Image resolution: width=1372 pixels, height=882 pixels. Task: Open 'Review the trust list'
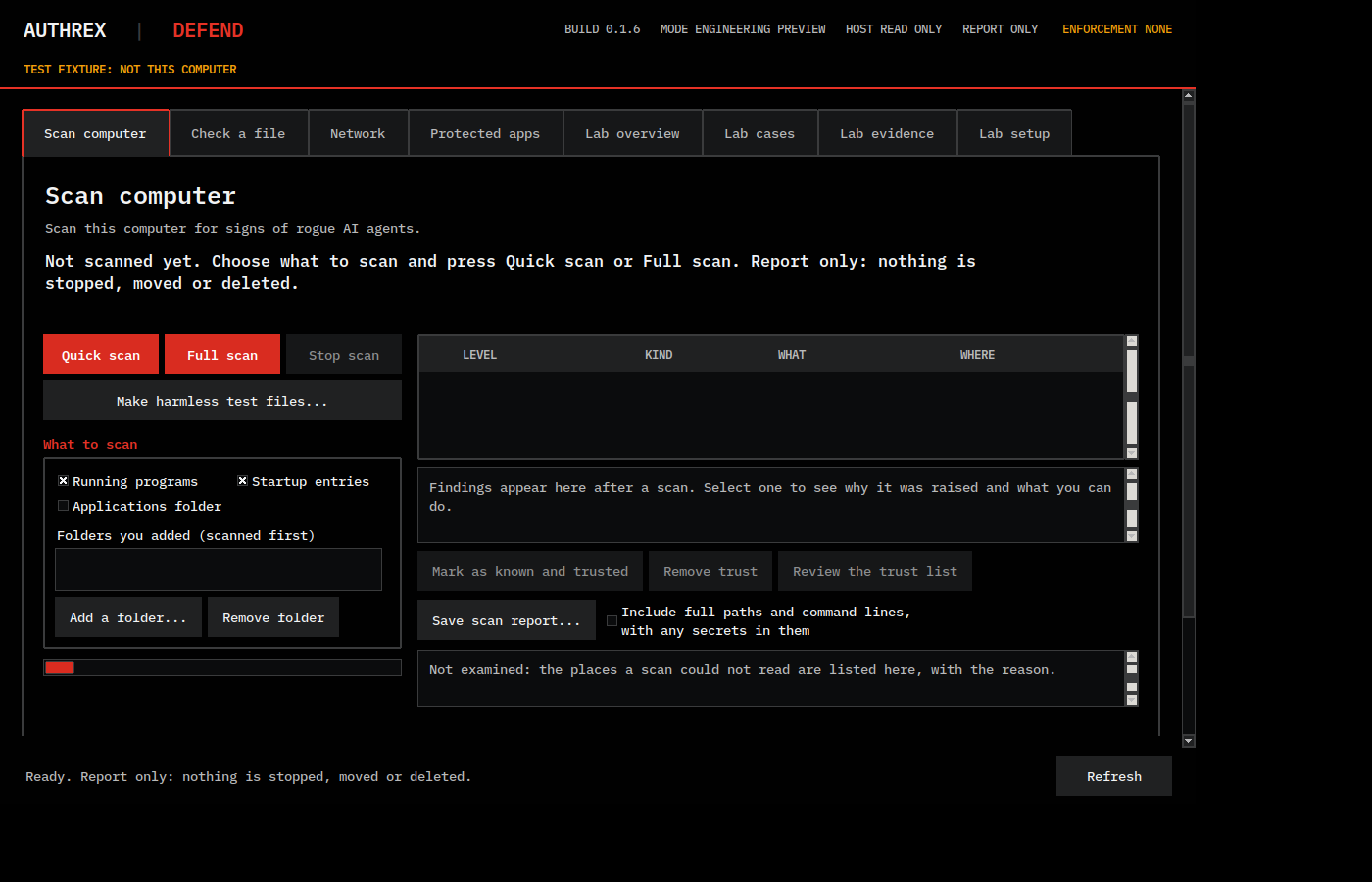(875, 571)
